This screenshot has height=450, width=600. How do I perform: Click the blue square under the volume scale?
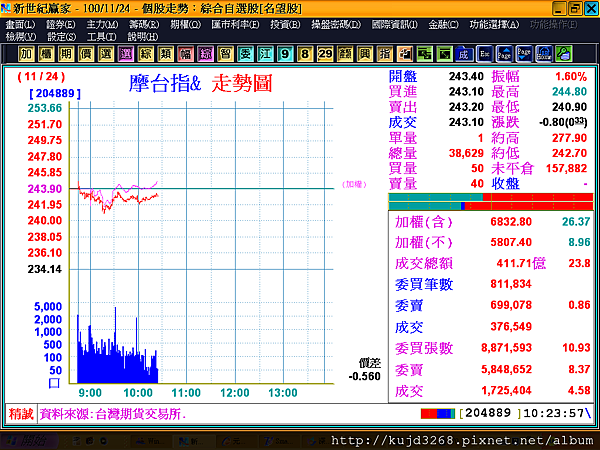(54, 383)
